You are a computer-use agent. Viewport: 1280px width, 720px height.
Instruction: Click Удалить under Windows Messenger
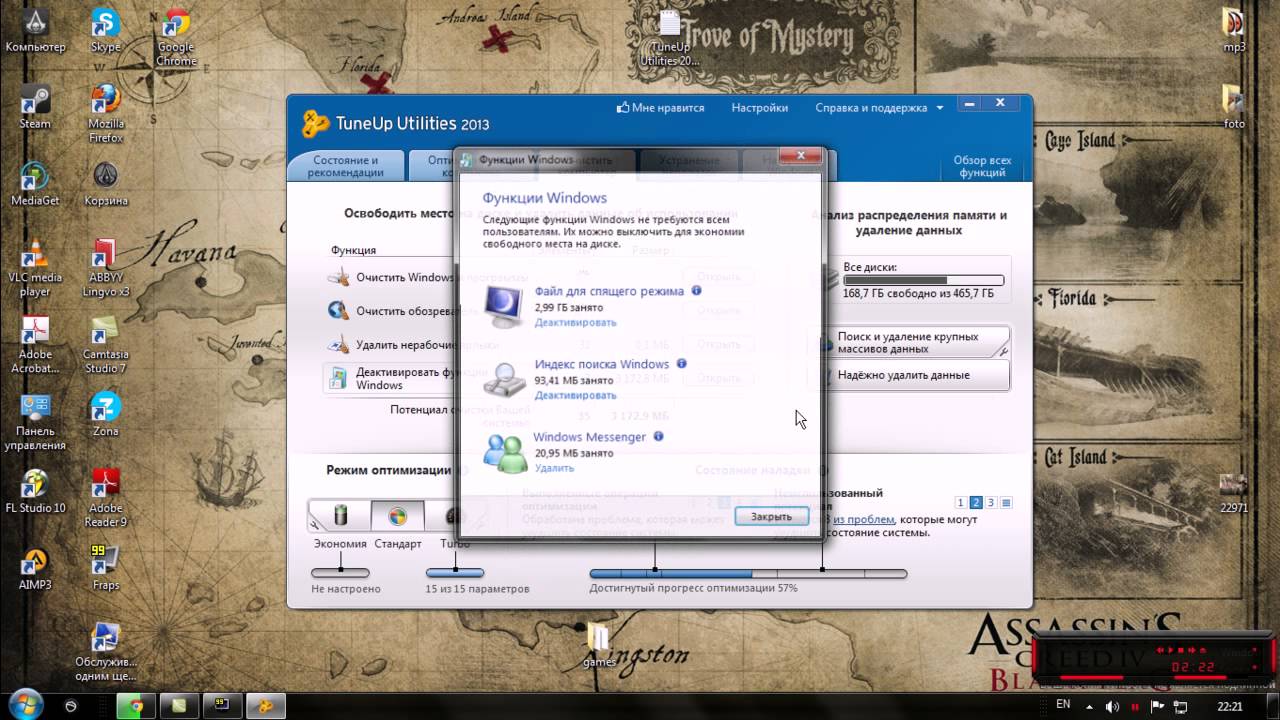[554, 468]
